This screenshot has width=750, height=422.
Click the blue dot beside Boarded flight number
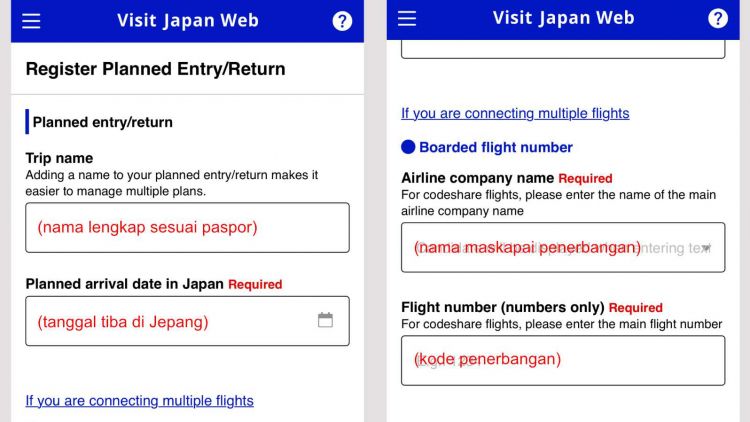point(408,147)
